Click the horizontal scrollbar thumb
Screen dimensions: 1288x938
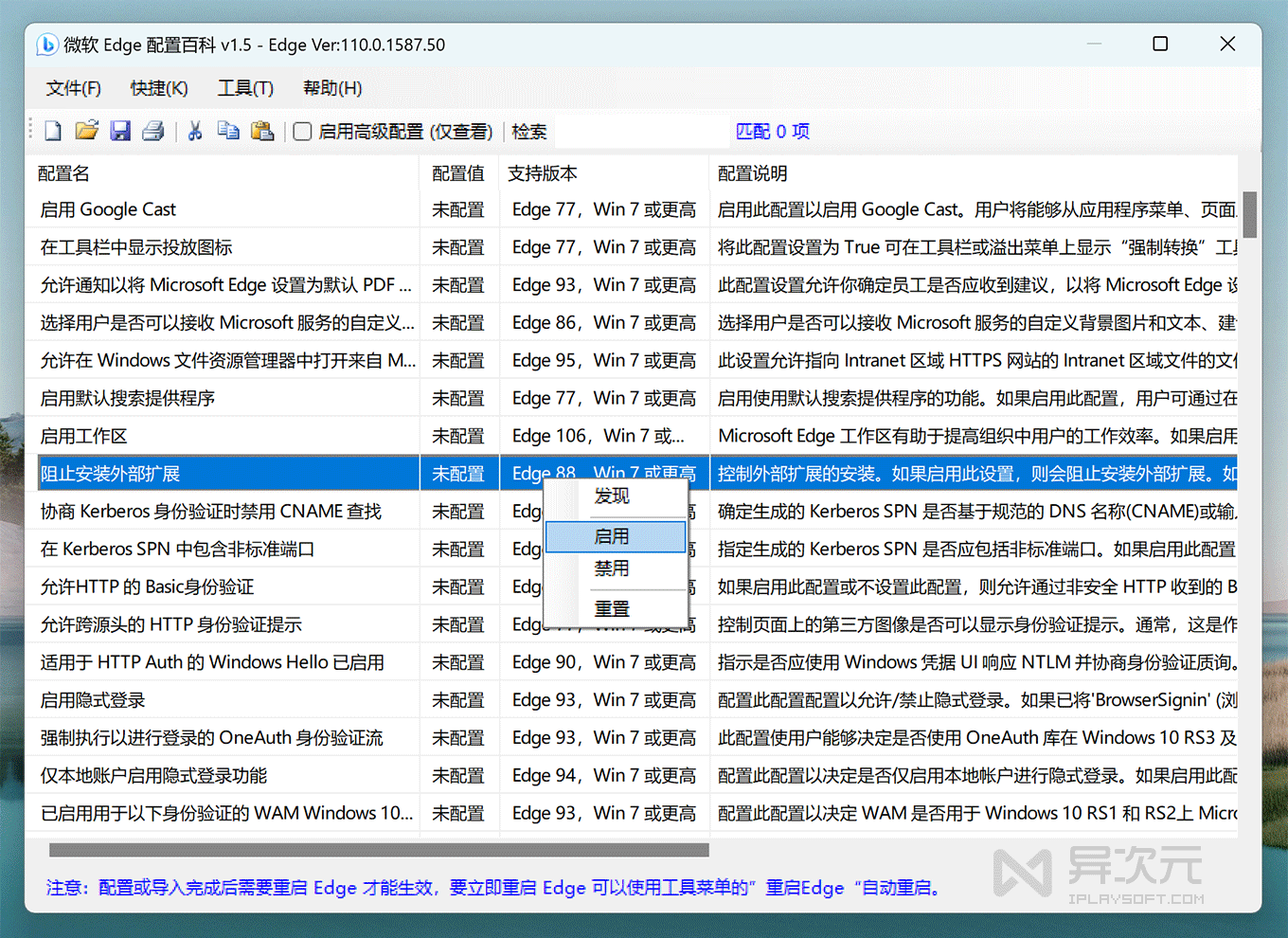click(379, 850)
